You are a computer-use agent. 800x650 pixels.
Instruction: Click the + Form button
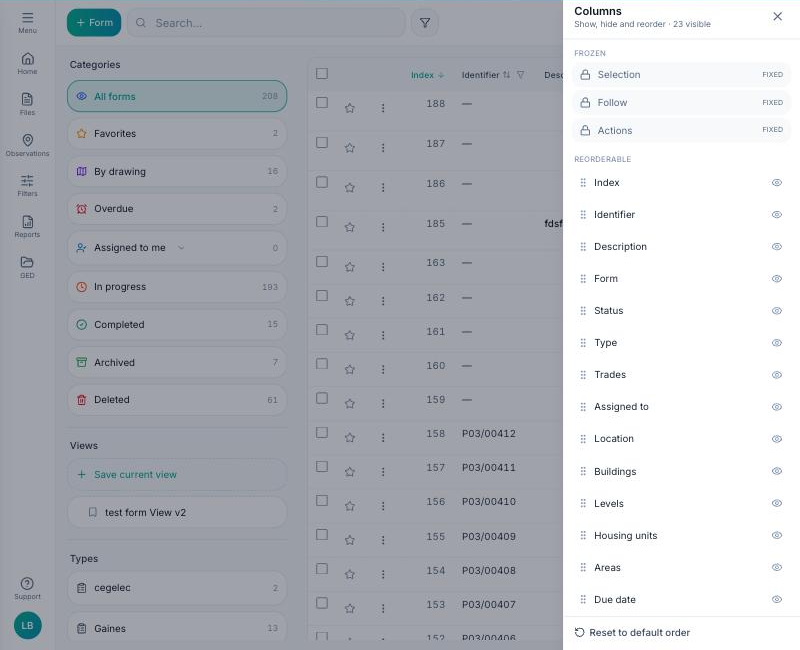[x=94, y=22]
